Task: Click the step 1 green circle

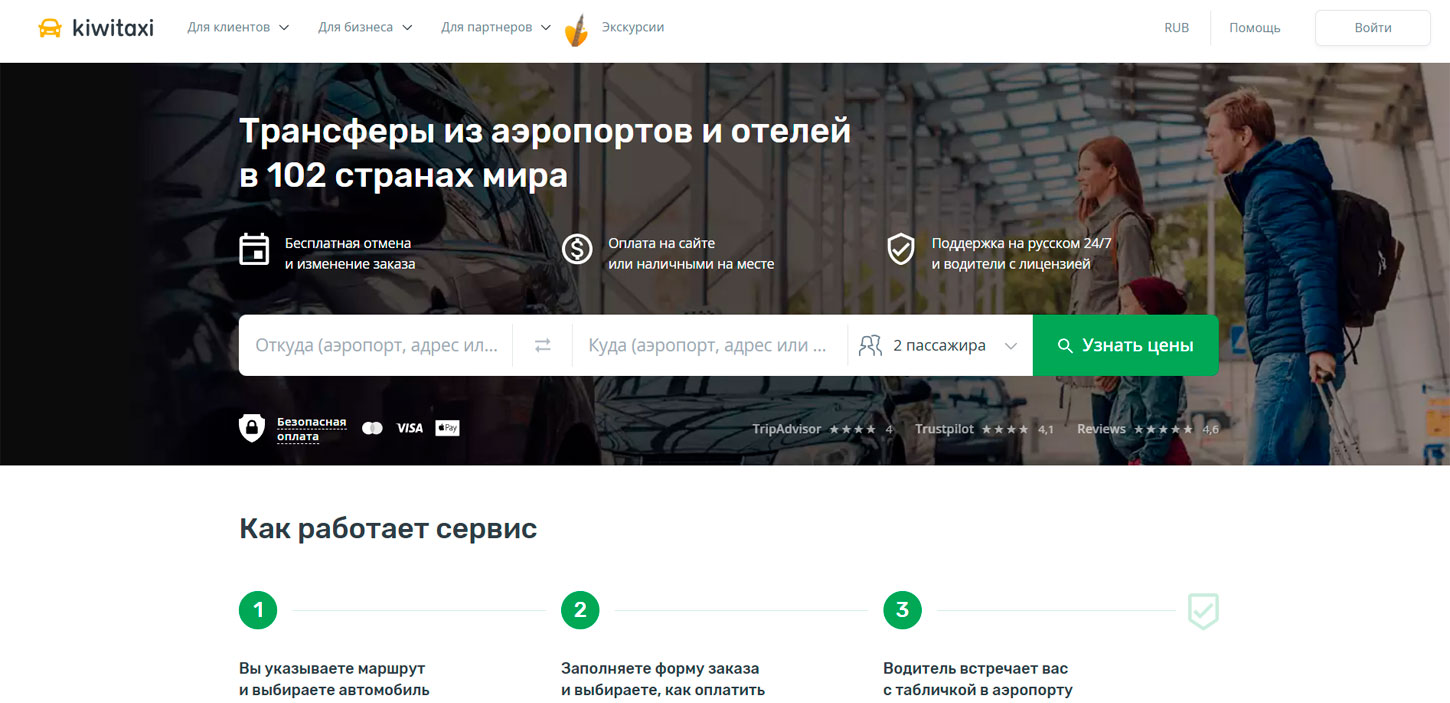Action: click(x=258, y=610)
